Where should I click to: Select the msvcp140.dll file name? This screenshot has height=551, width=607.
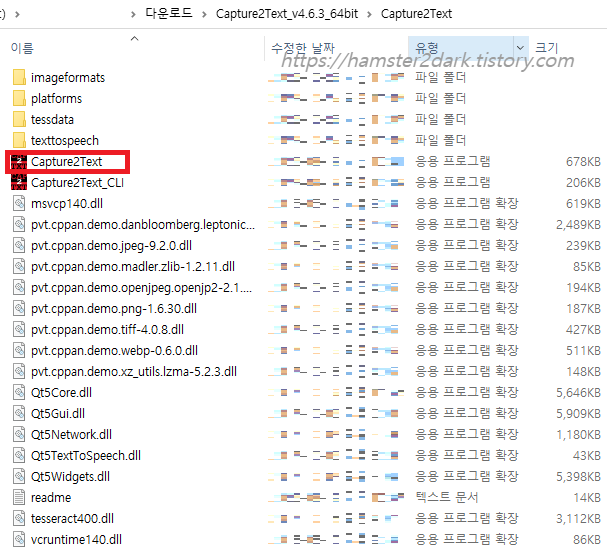tap(67, 203)
